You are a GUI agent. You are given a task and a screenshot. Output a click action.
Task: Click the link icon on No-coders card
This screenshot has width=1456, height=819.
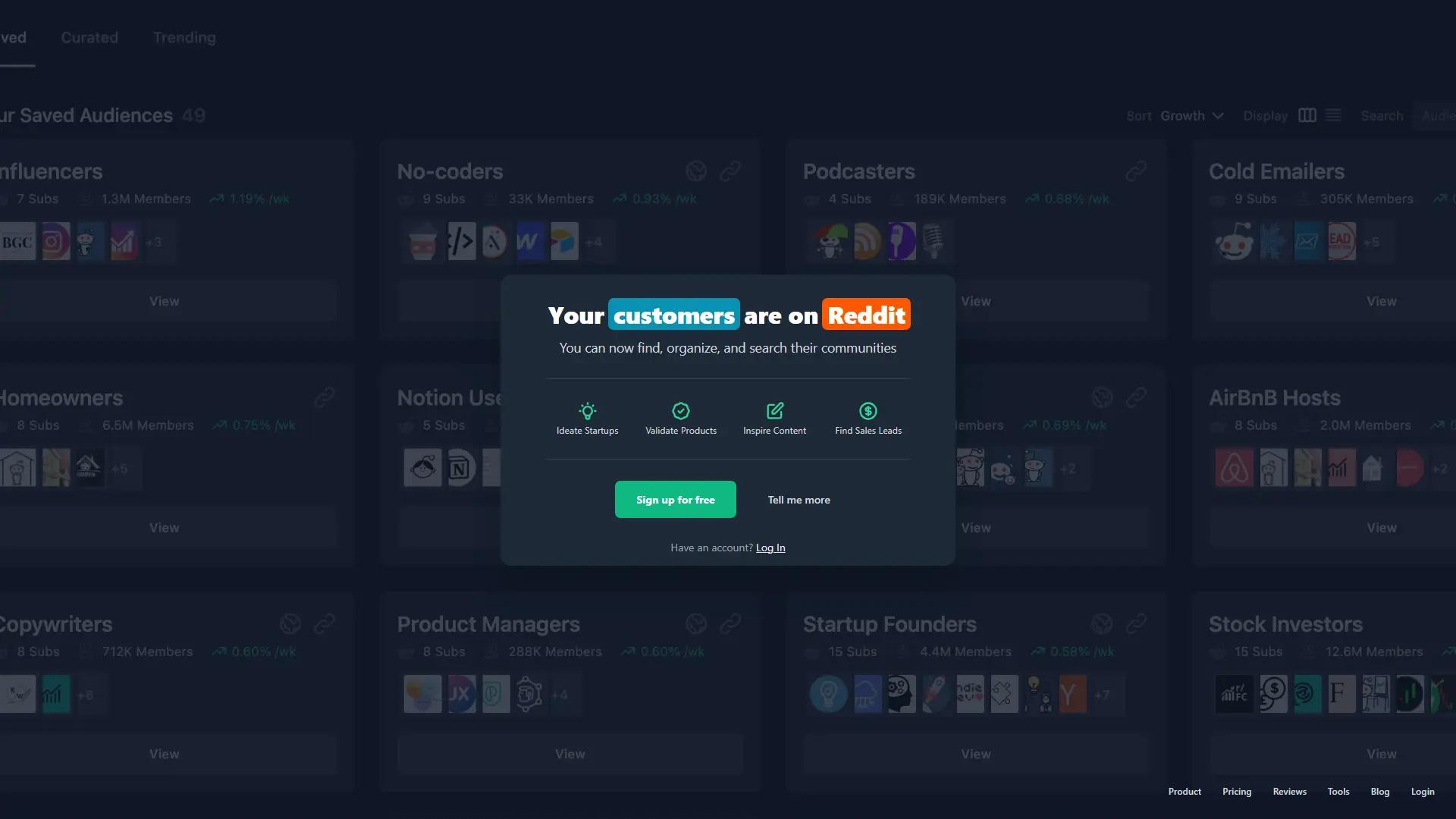(x=730, y=171)
